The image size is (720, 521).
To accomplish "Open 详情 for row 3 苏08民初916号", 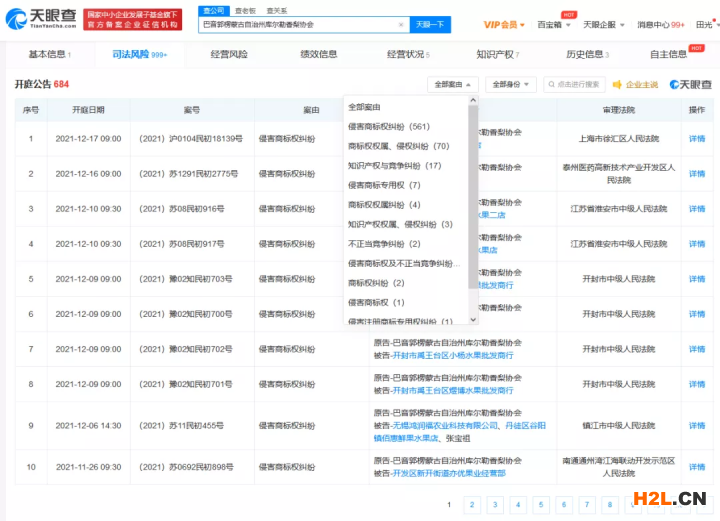I will (697, 209).
